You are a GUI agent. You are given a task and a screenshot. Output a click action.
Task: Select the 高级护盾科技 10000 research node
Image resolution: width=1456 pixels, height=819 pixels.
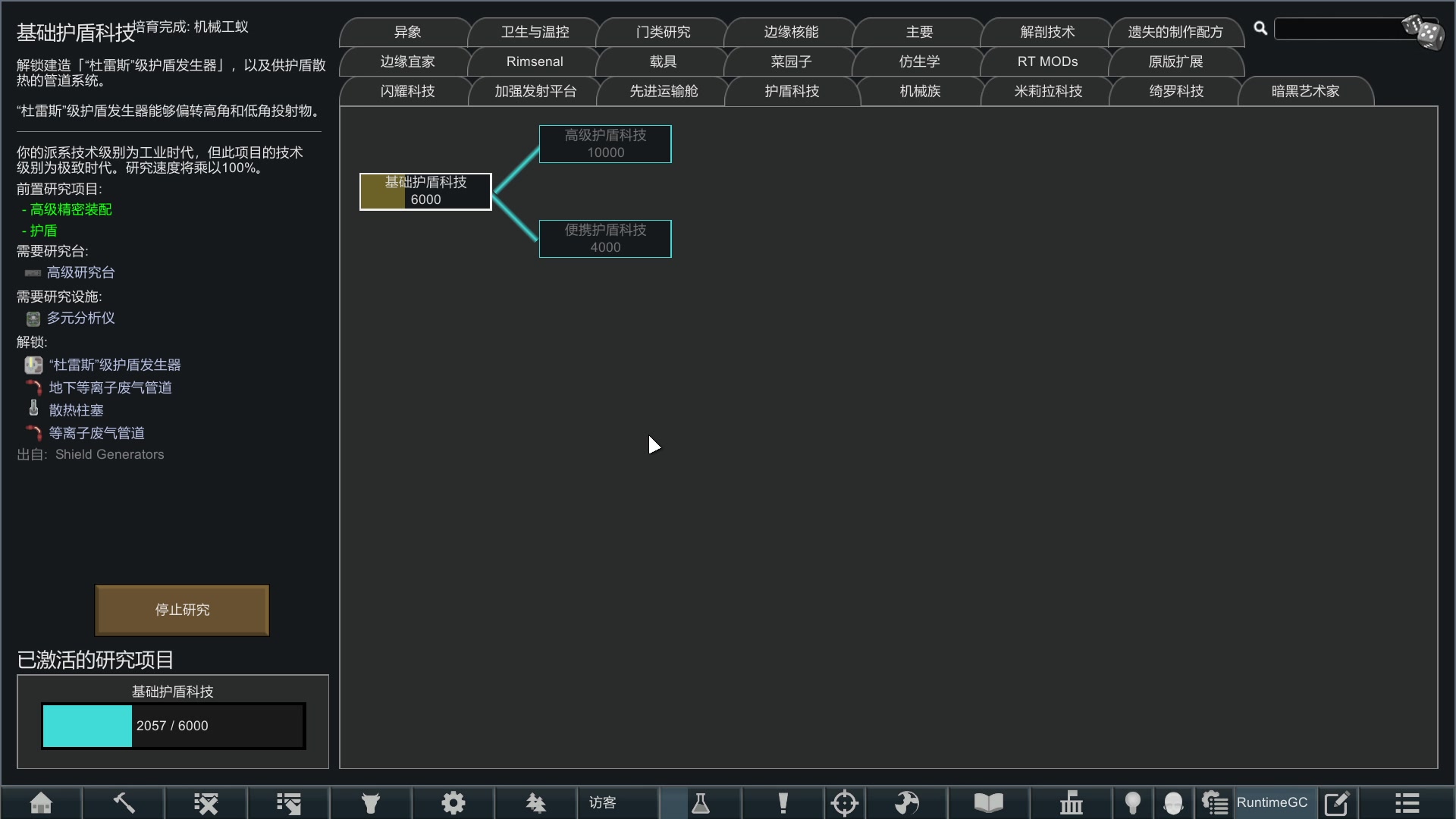605,143
